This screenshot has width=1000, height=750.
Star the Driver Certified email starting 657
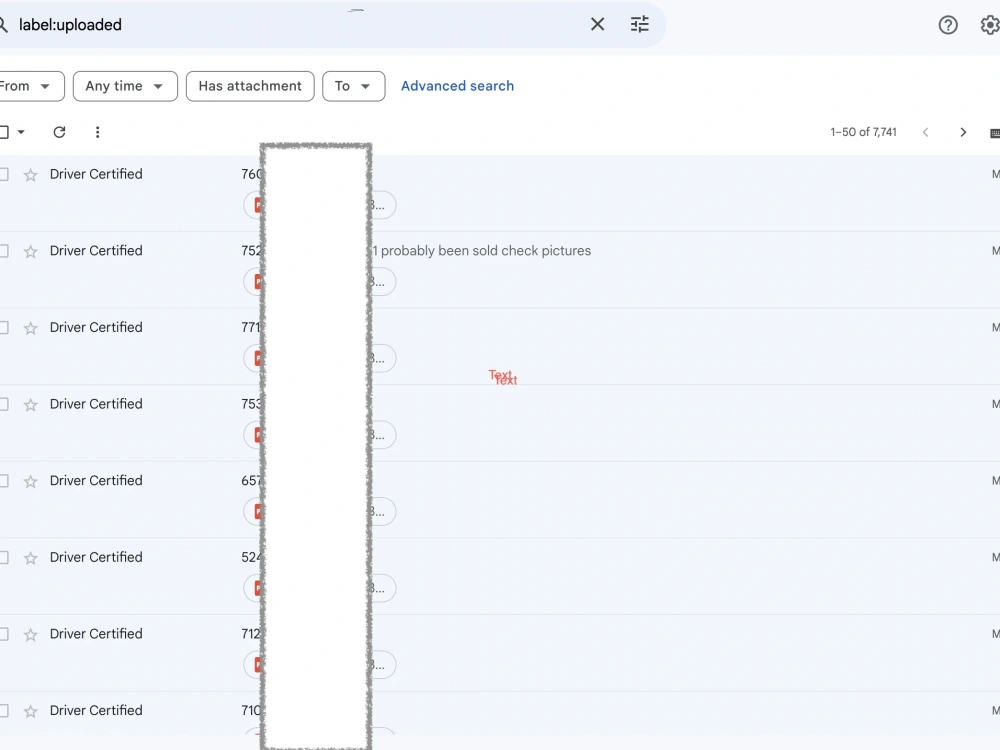pos(31,481)
